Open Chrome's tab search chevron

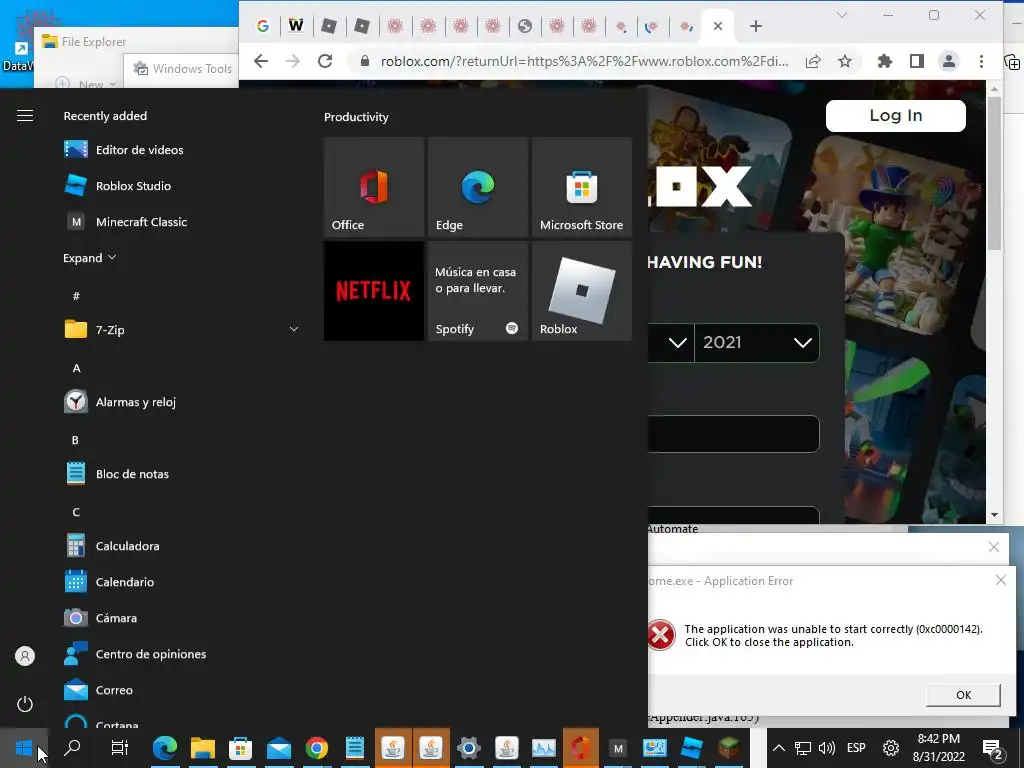842,15
